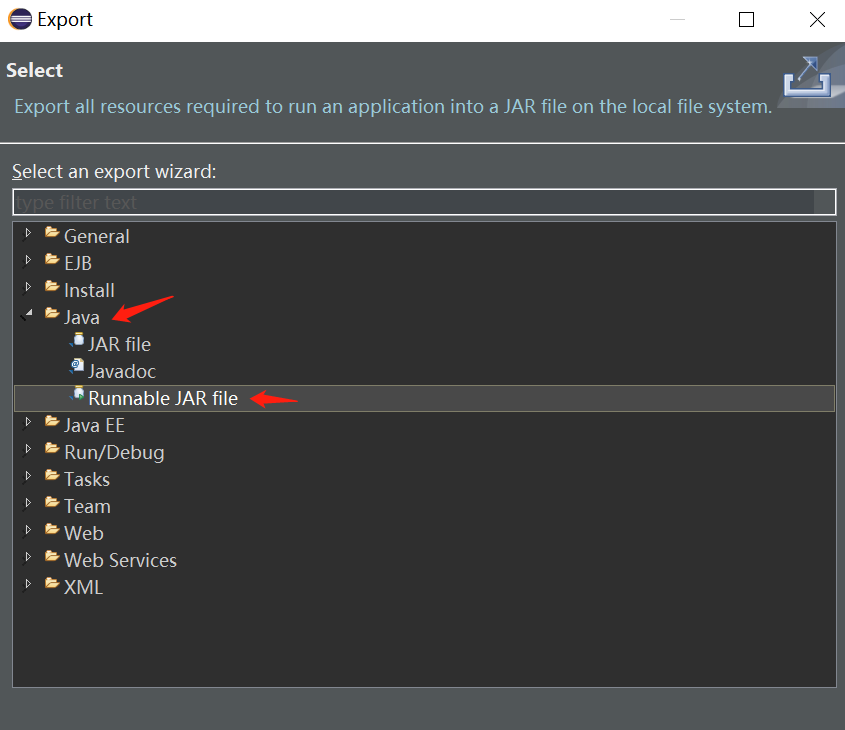Expand the EJB category arrow
The height and width of the screenshot is (730, 845).
pos(28,260)
